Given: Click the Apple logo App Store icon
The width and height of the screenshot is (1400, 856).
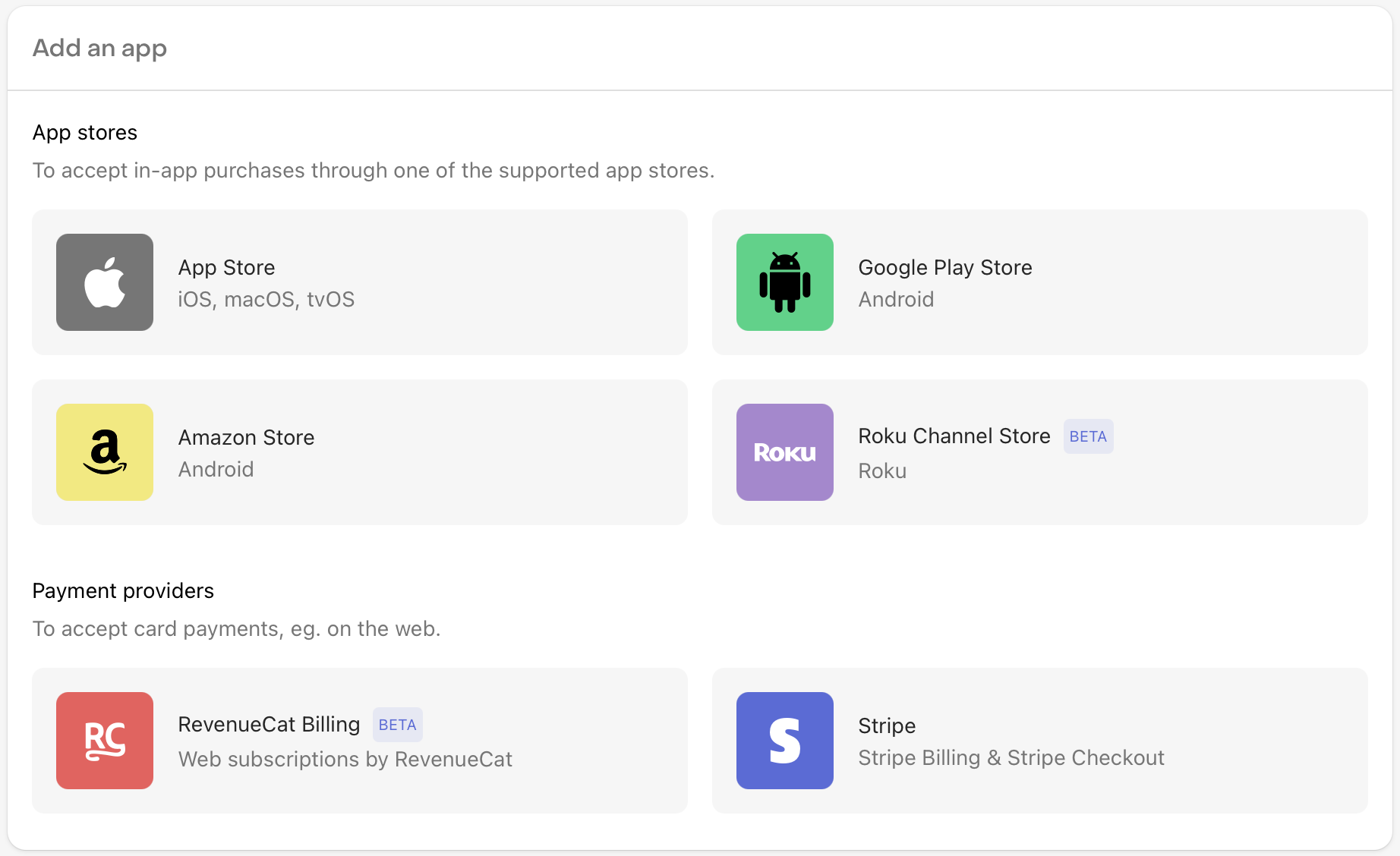Looking at the screenshot, I should point(105,282).
